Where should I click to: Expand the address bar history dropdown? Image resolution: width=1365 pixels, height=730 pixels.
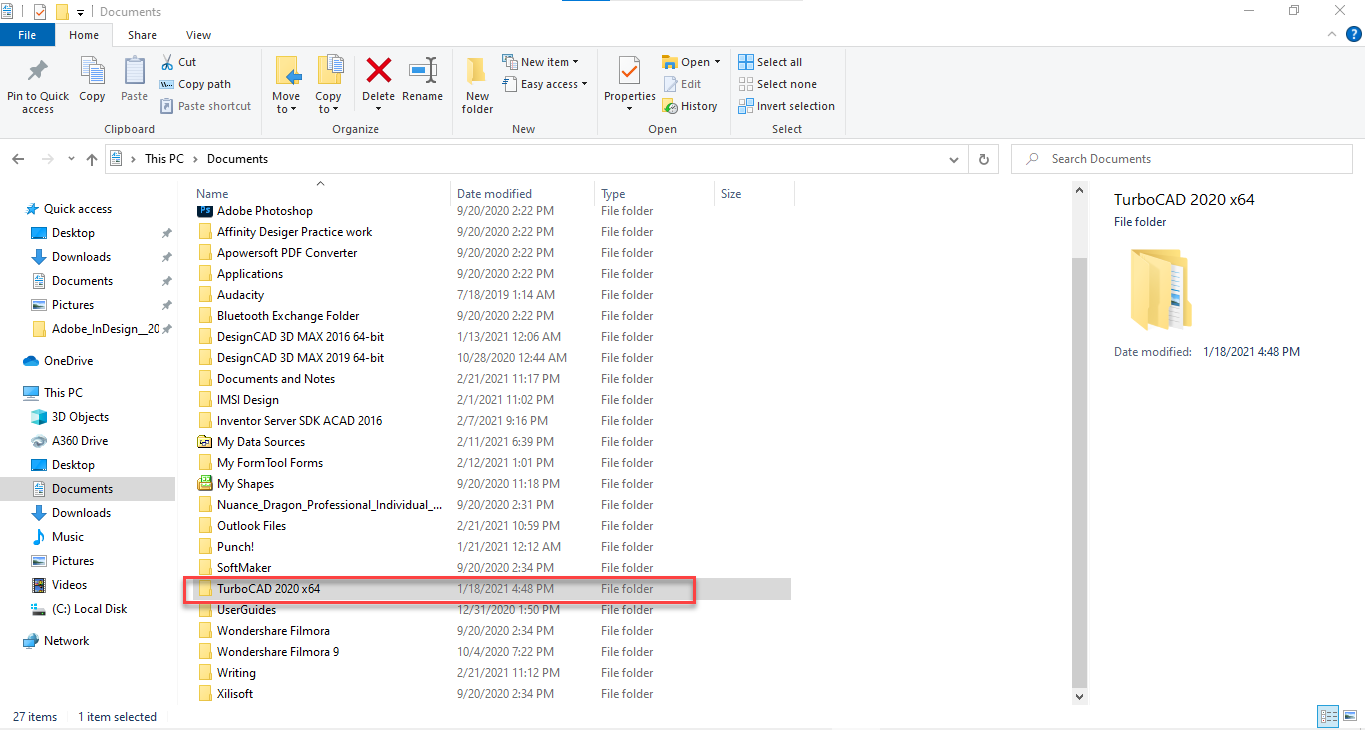pyautogui.click(x=955, y=159)
